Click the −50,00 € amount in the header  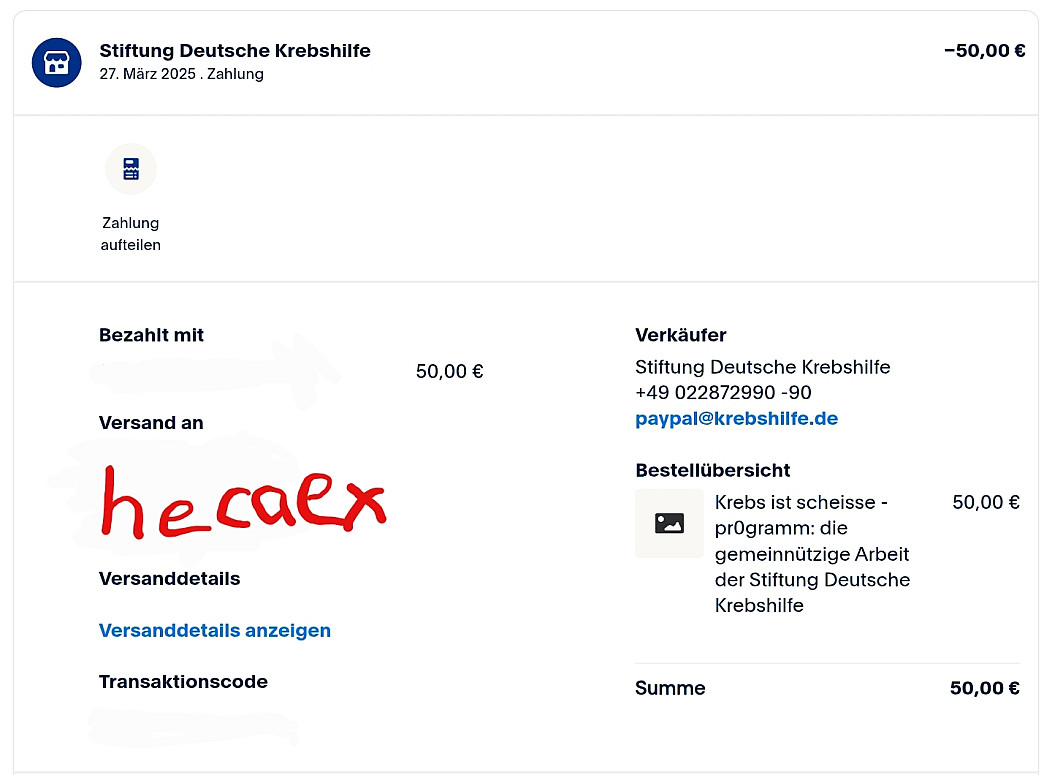click(x=984, y=51)
